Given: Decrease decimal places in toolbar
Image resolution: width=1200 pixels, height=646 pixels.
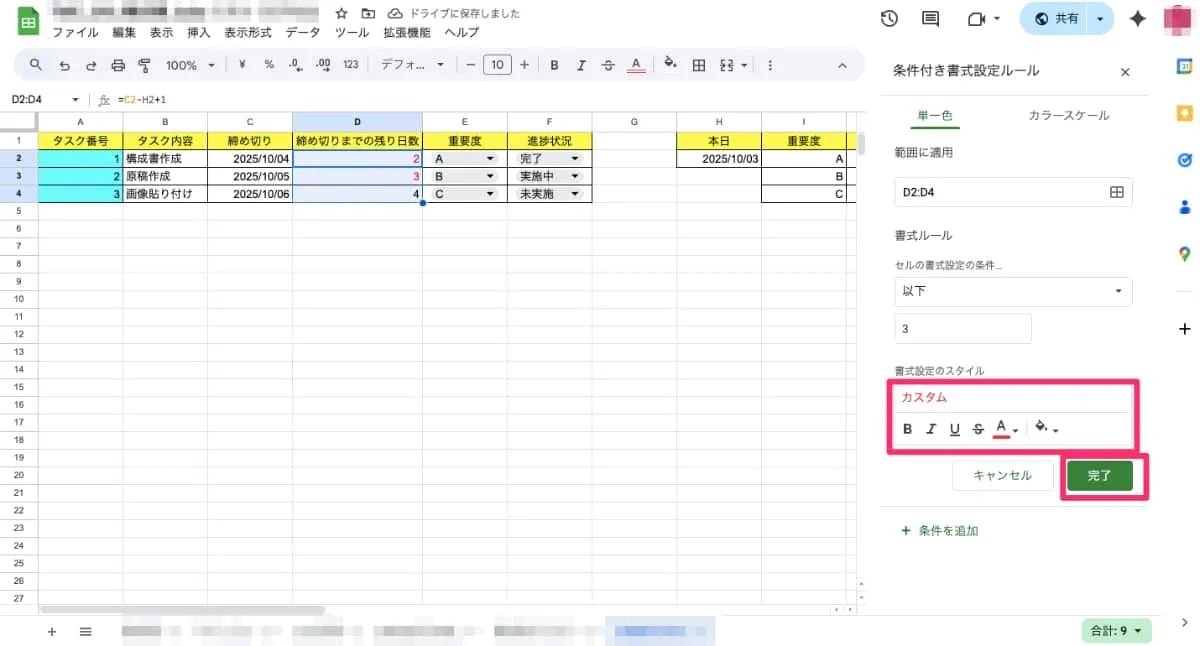Looking at the screenshot, I should [x=294, y=65].
